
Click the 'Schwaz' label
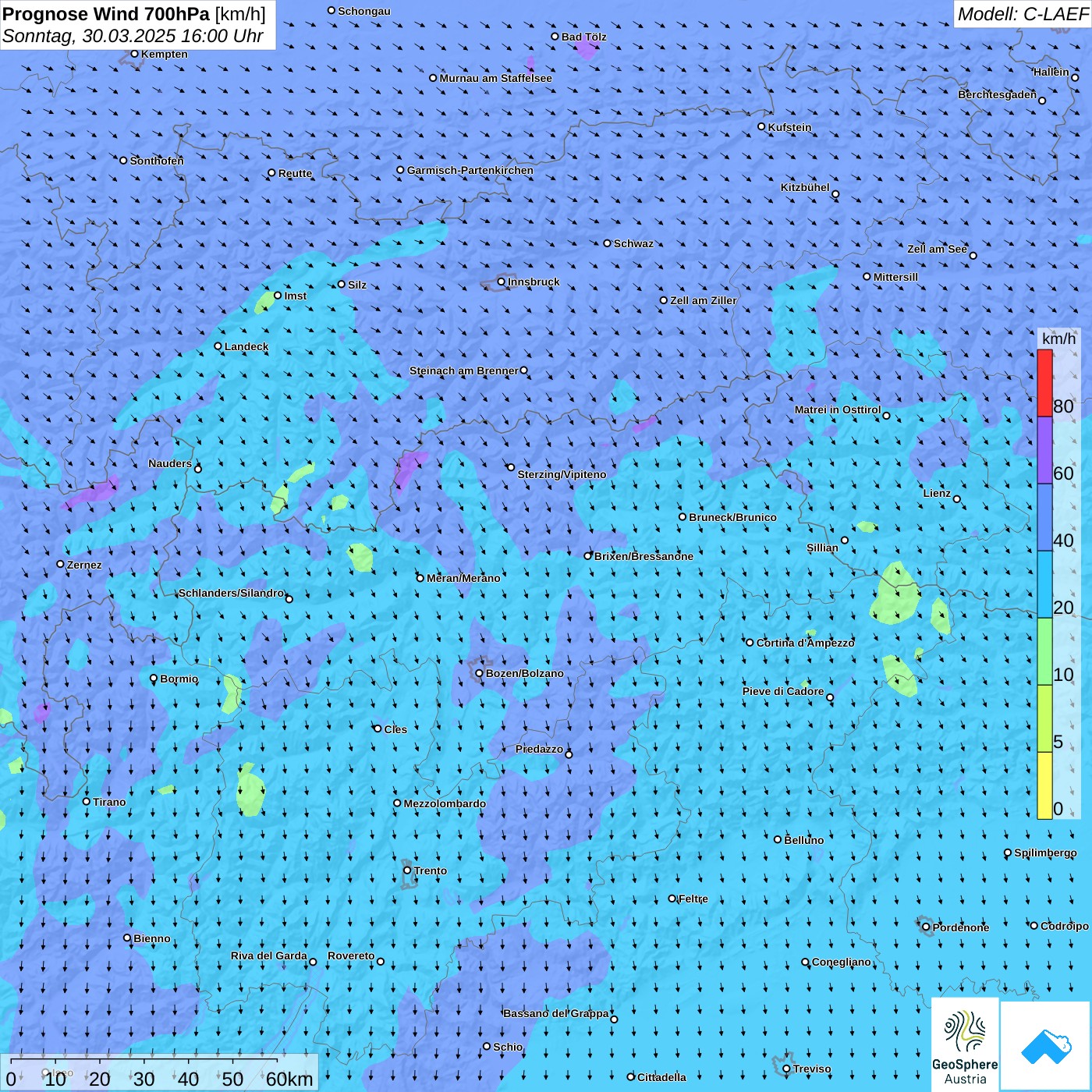633,243
